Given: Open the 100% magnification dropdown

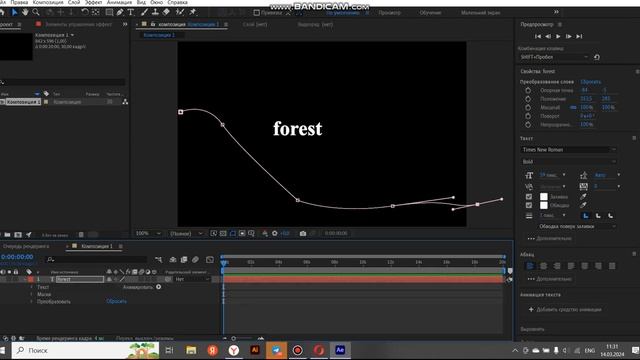Looking at the screenshot, I should [x=148, y=233].
